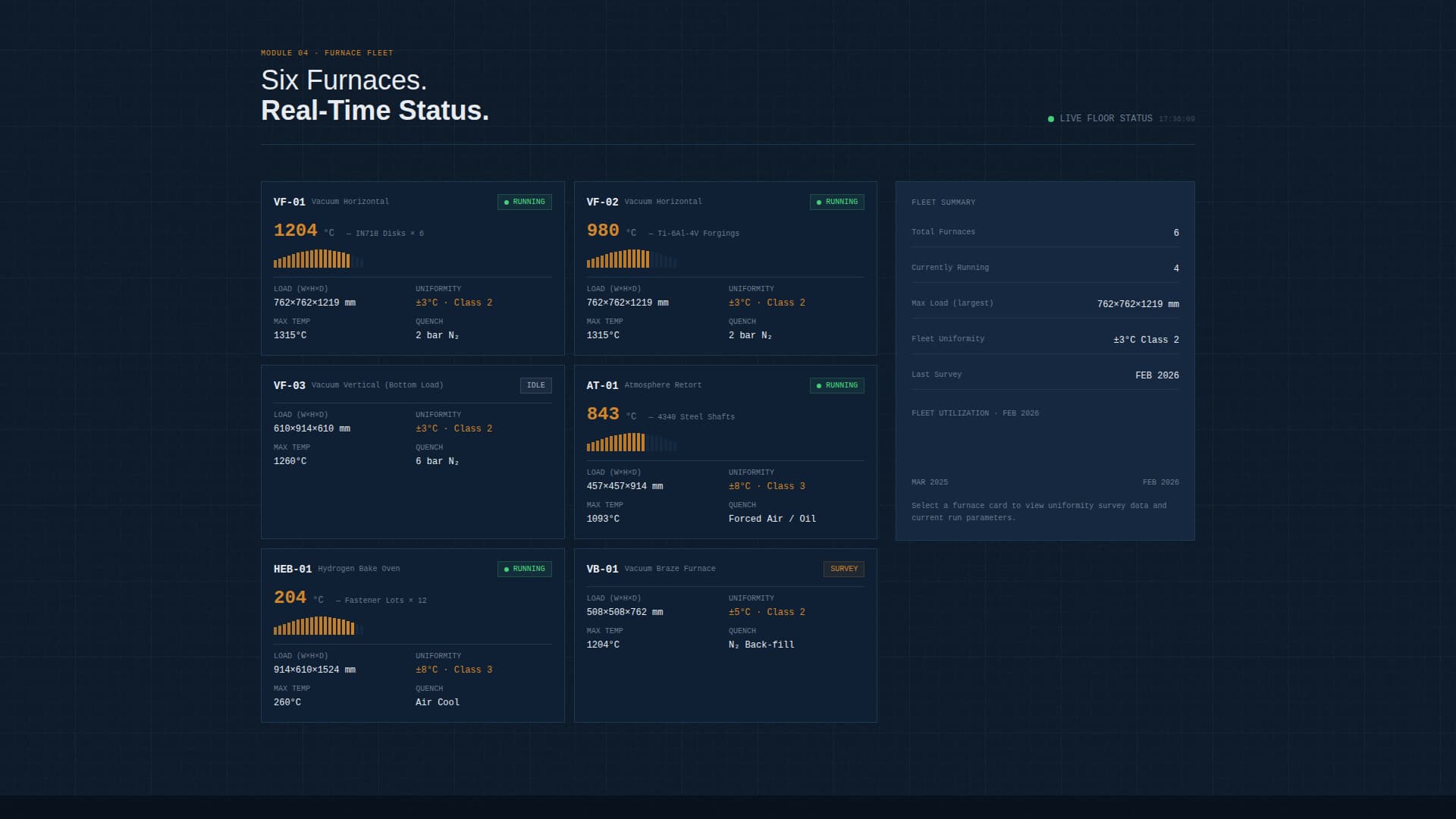Click the MODULE 04 · FURNACE FLEET label

click(327, 52)
